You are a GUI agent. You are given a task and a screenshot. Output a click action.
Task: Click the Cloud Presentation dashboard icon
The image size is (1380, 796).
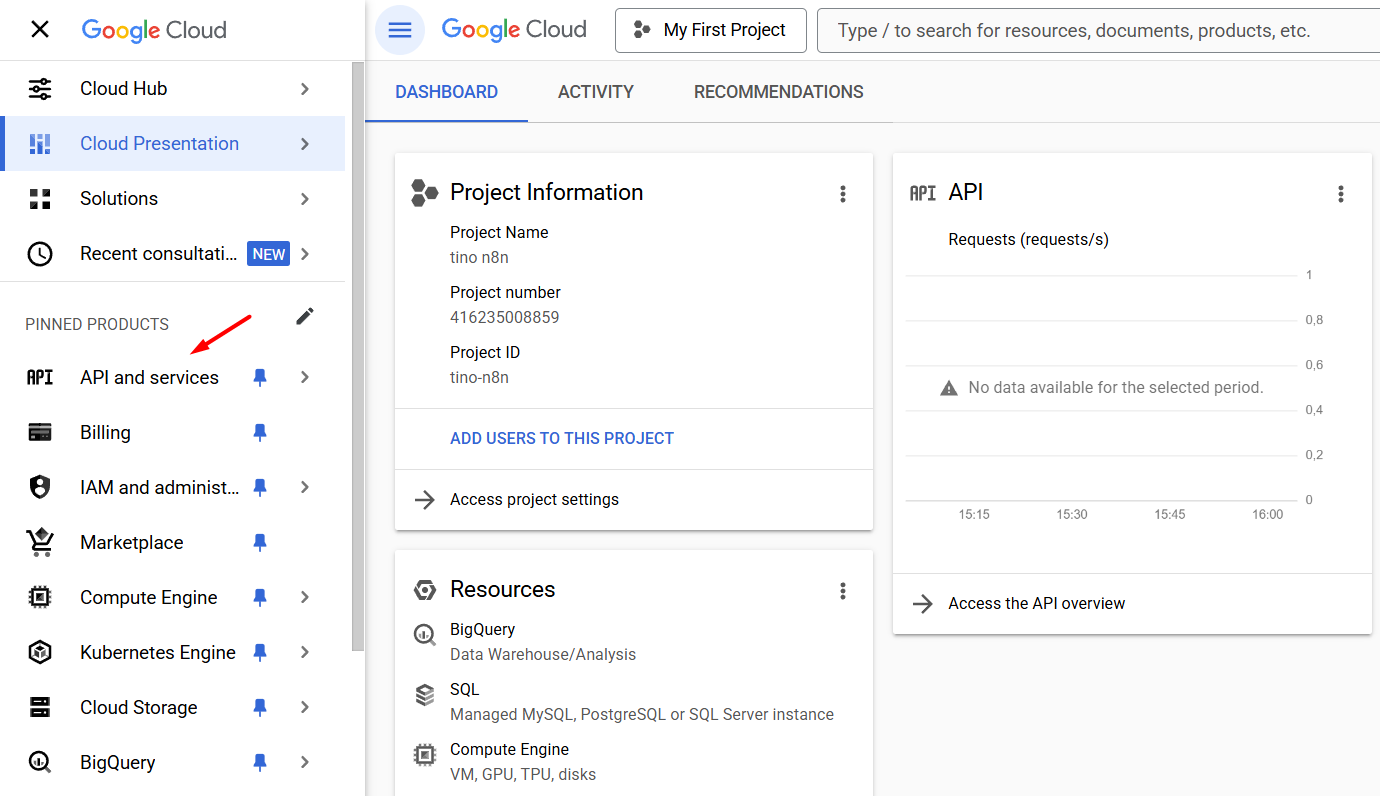point(40,144)
